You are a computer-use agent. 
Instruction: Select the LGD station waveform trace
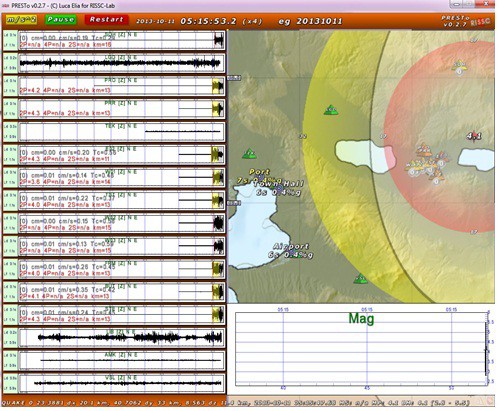pyautogui.click(x=121, y=63)
